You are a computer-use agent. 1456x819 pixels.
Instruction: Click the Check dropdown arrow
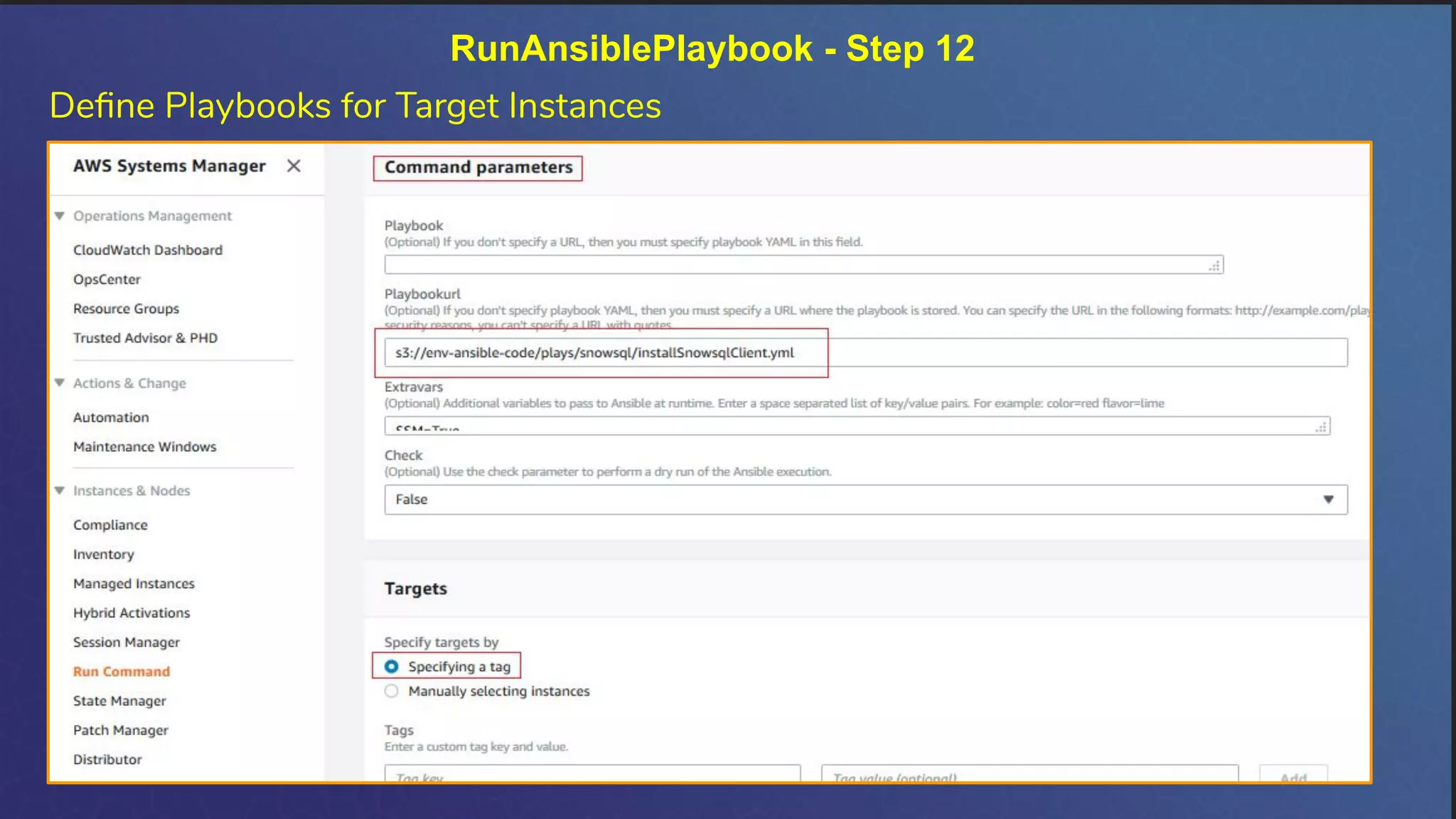tap(1328, 500)
